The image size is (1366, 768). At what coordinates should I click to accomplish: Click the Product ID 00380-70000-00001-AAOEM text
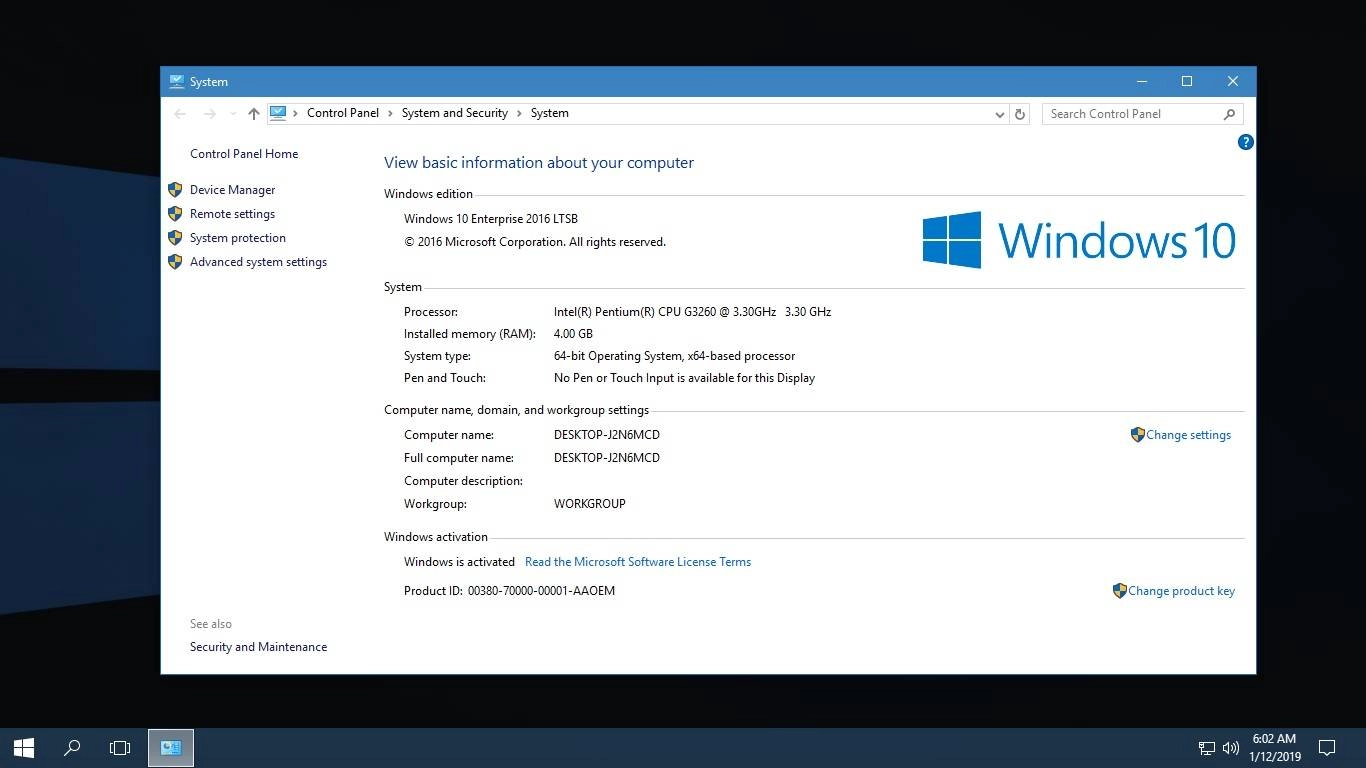tap(541, 591)
